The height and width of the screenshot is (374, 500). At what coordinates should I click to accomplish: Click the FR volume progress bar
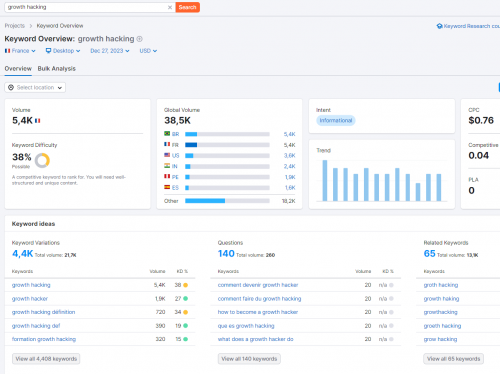pos(227,145)
